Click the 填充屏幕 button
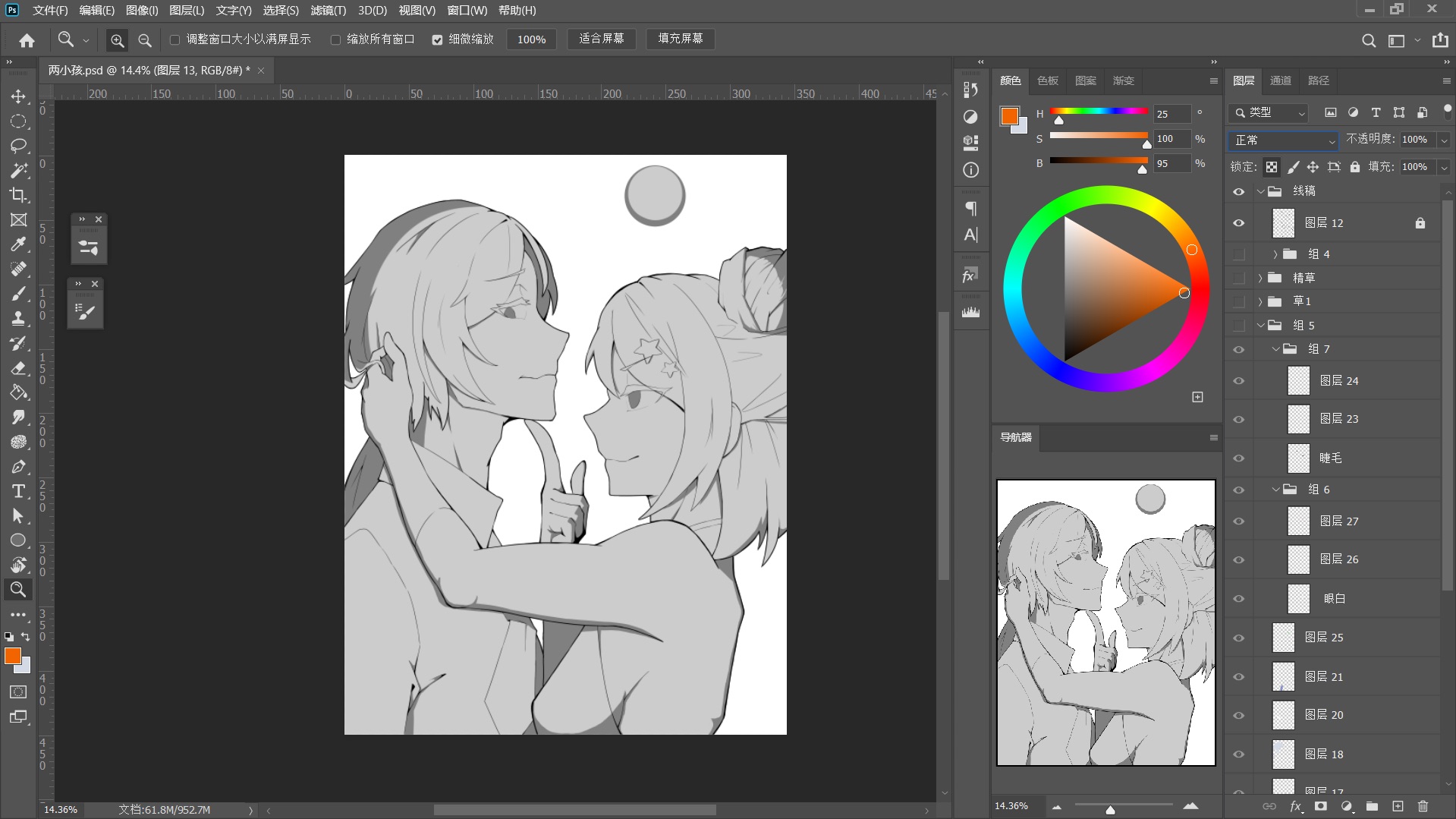 680,39
